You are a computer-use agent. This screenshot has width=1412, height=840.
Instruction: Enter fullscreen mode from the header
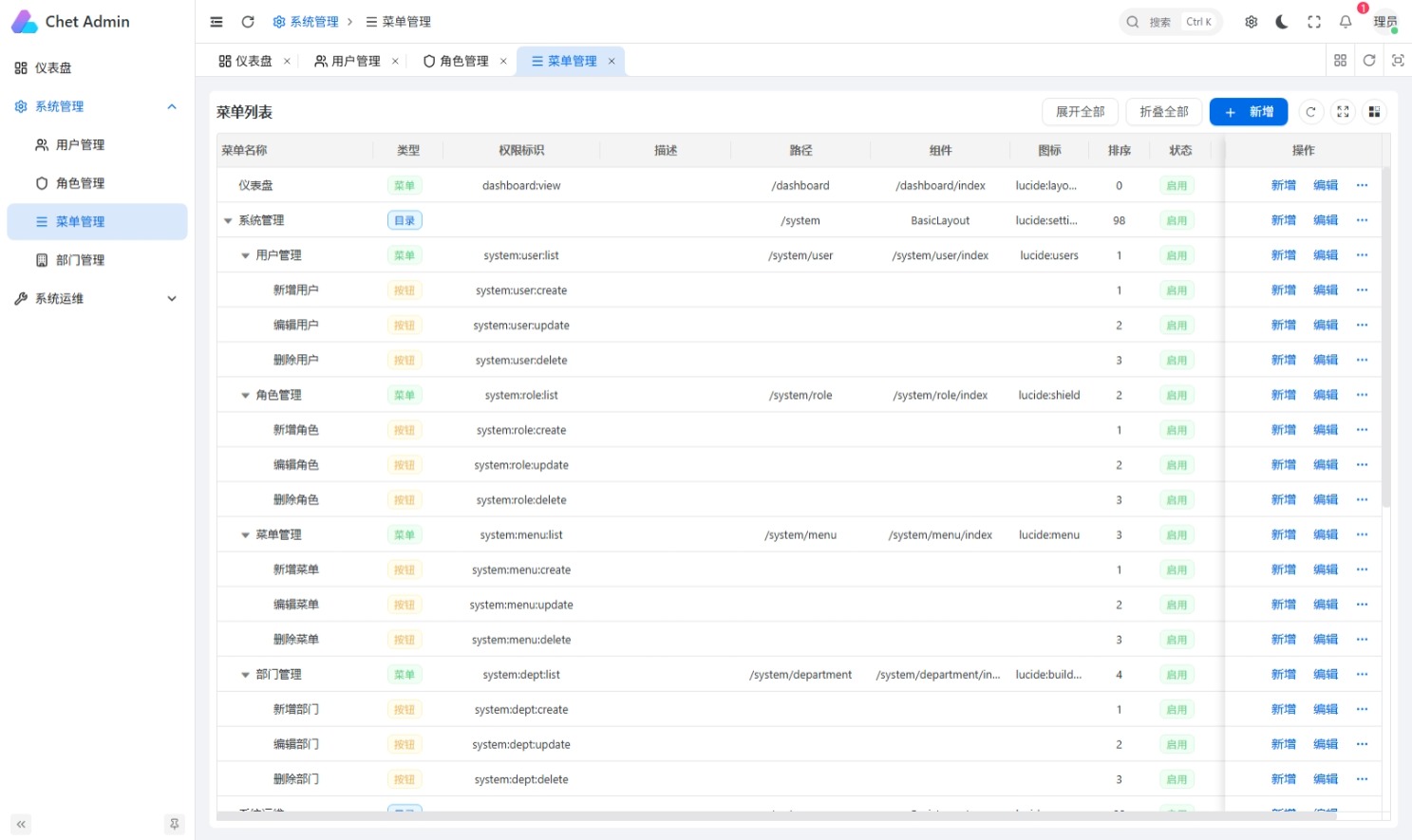1314,22
